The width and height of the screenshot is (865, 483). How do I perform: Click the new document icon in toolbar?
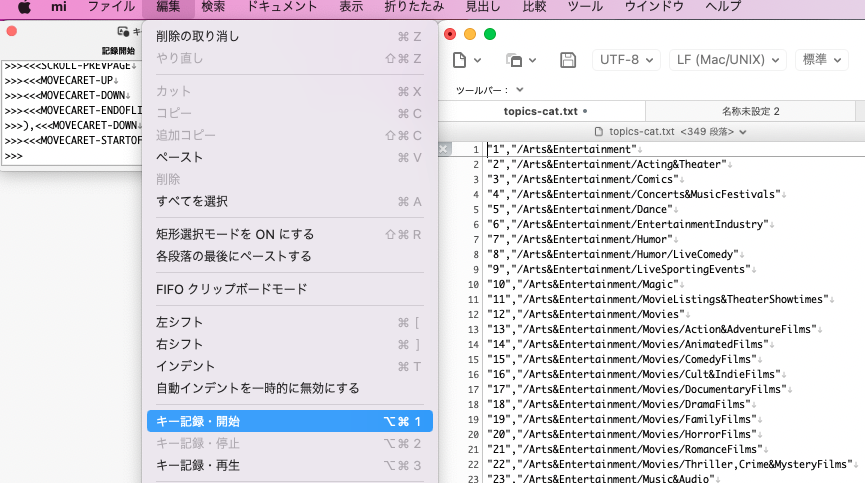pos(461,60)
